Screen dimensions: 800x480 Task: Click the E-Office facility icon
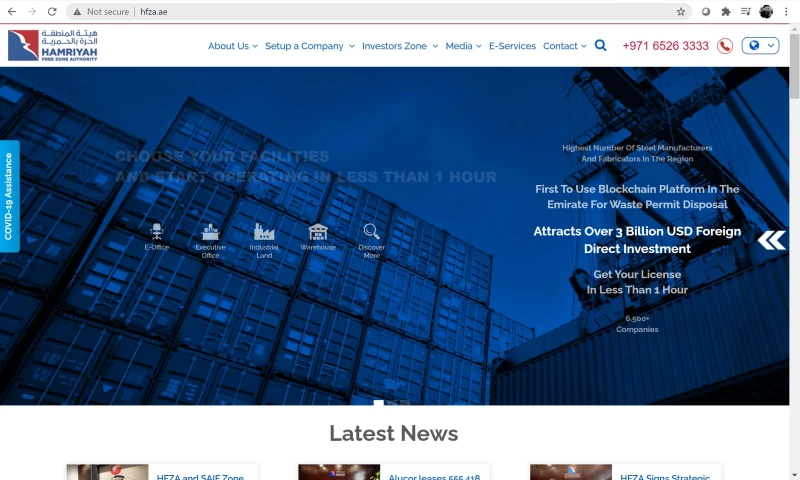click(x=156, y=232)
